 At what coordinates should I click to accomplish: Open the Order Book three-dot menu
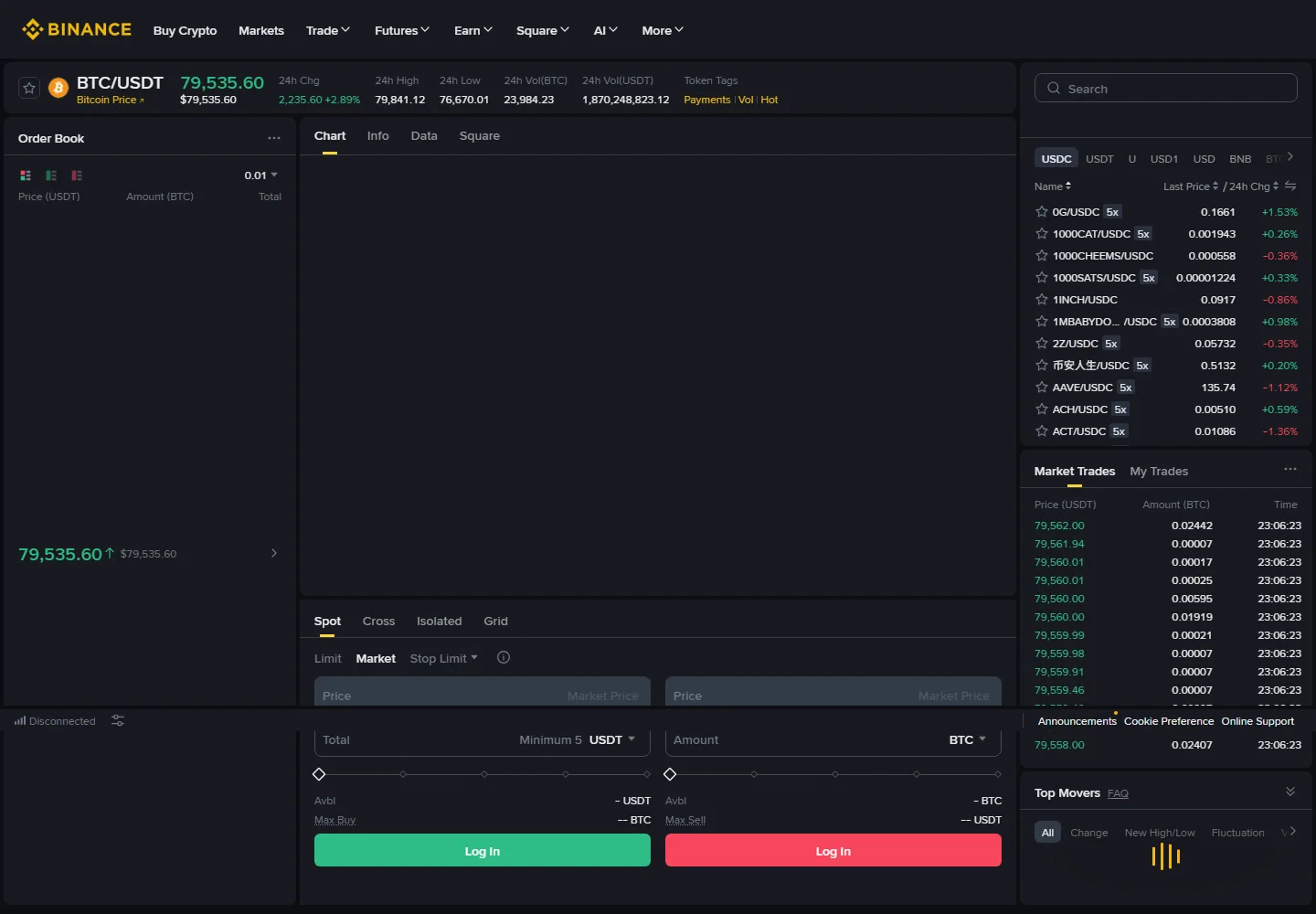[x=274, y=138]
